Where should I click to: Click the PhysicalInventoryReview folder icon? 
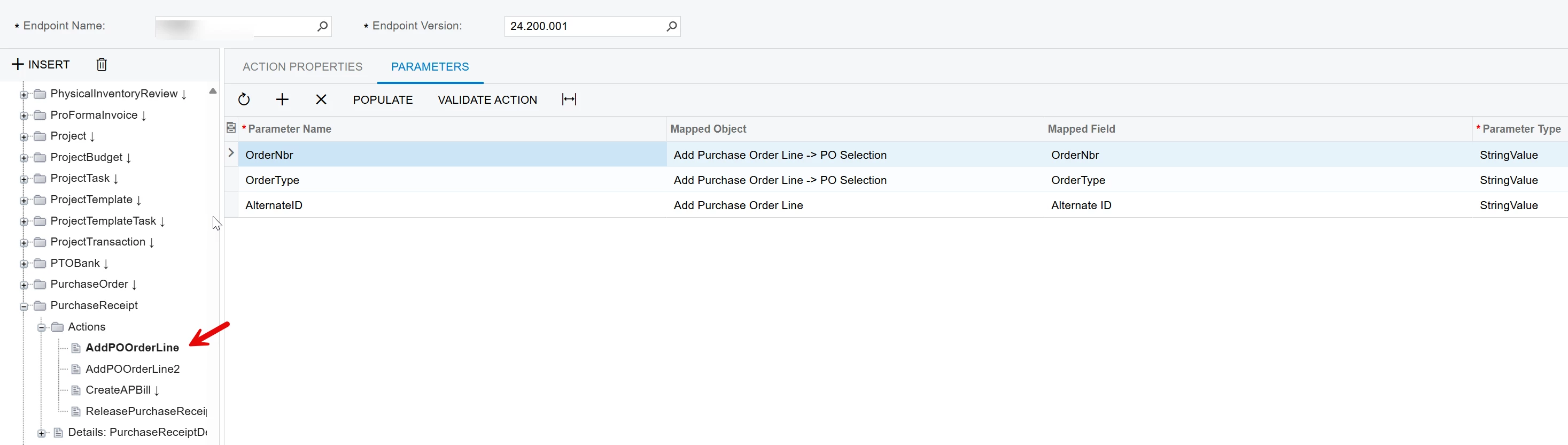pyautogui.click(x=40, y=94)
